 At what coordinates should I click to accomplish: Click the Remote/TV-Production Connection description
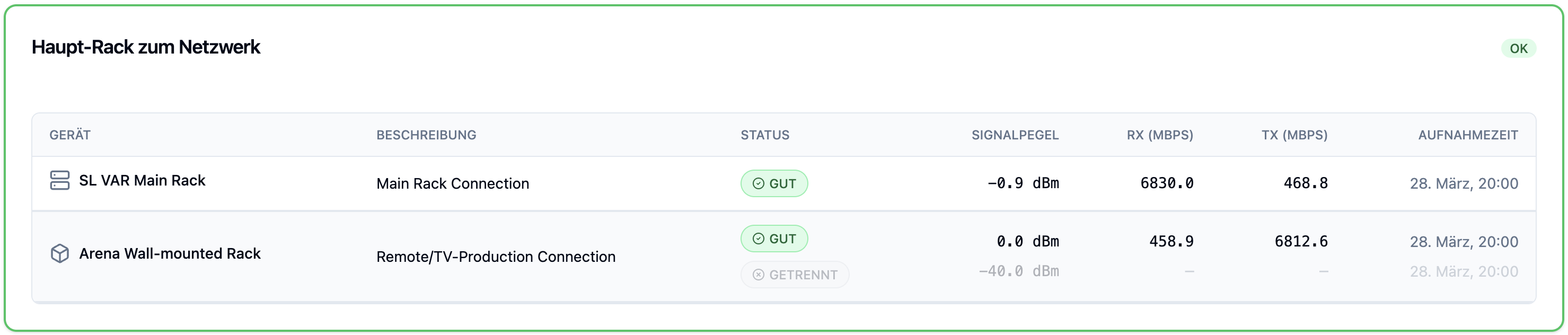click(496, 257)
